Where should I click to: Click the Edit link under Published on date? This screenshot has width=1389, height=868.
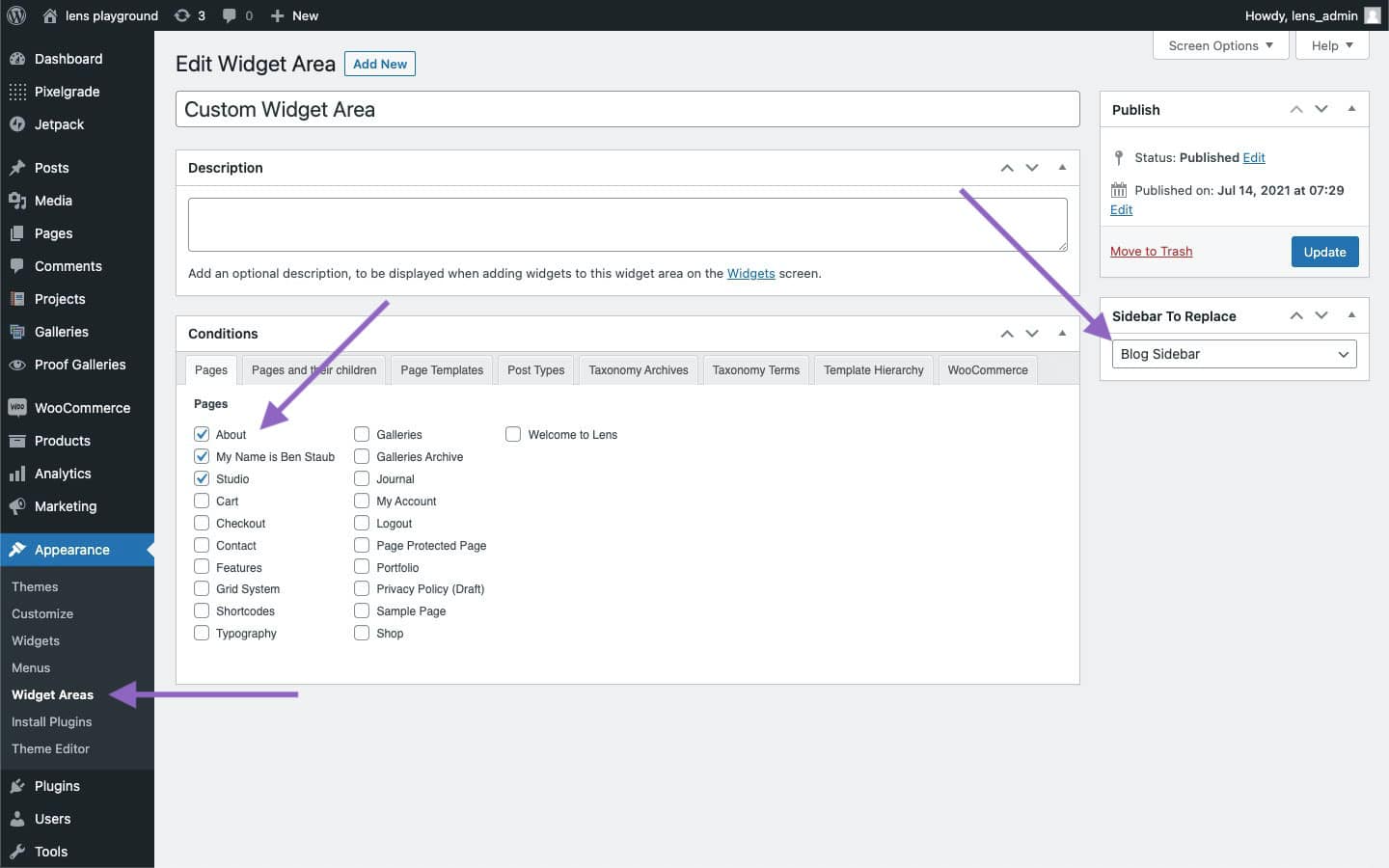(x=1121, y=209)
